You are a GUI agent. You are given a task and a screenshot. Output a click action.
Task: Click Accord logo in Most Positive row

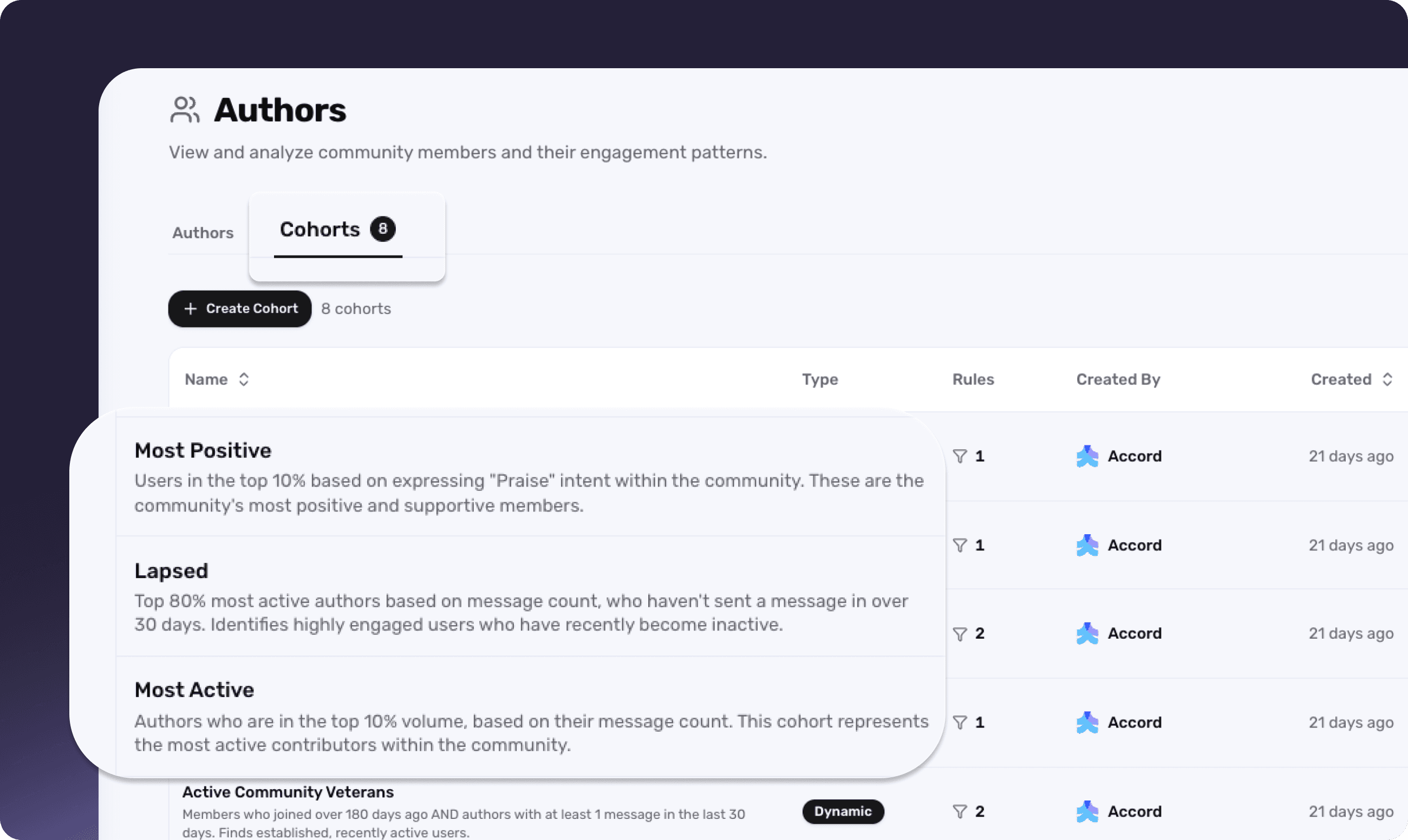pos(1087,456)
